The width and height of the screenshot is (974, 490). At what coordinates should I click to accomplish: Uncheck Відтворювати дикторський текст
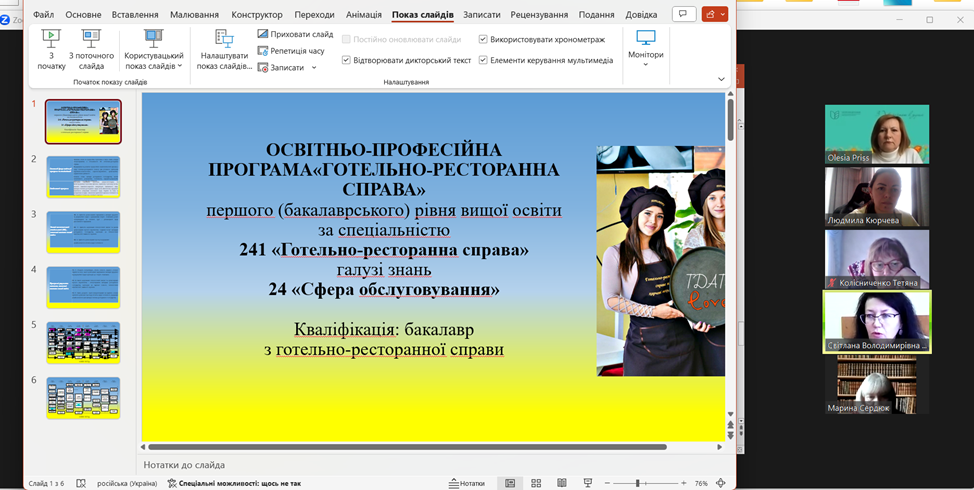pyautogui.click(x=346, y=60)
